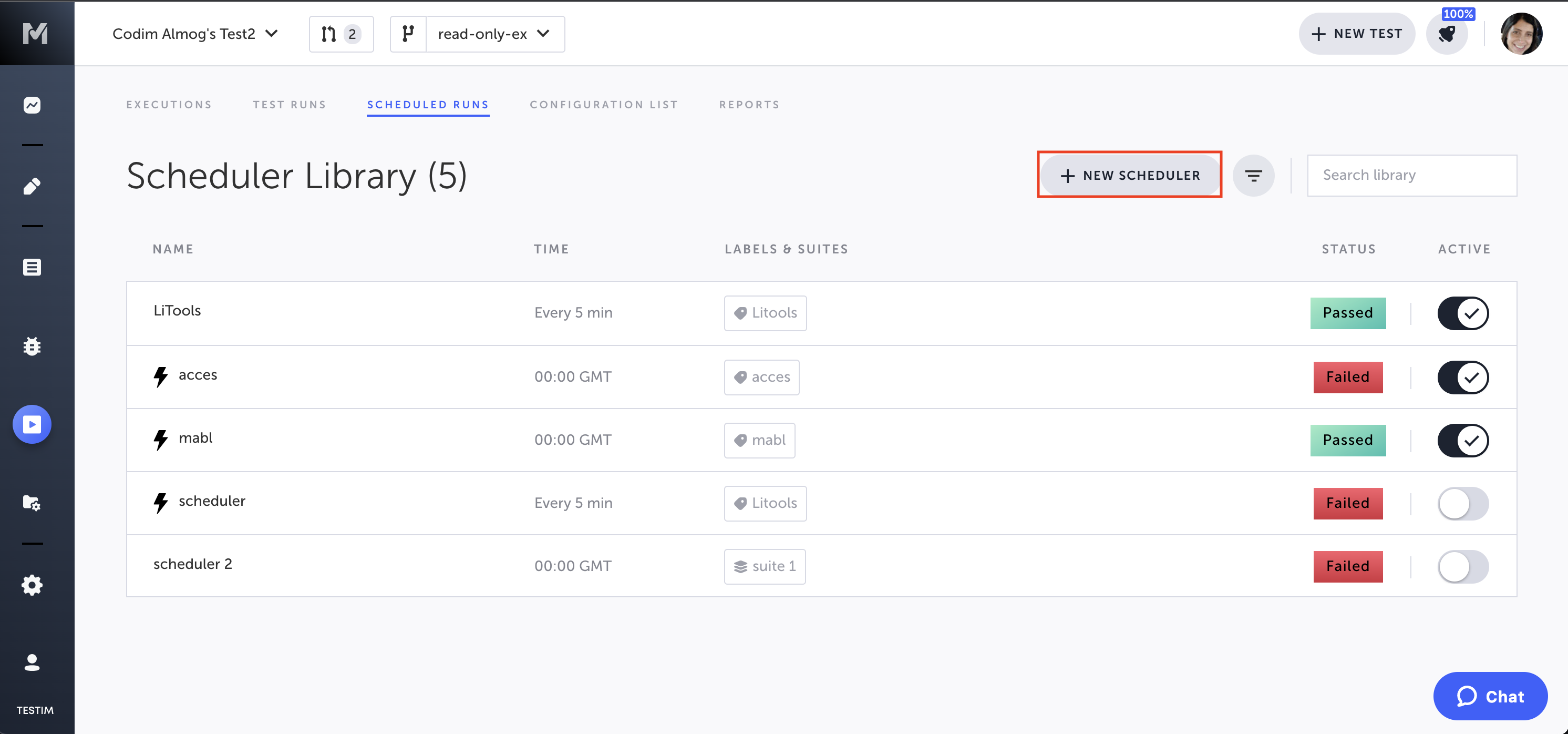Screen dimensions: 1568x734
Task: Switch to the Test Runs tab
Action: (289, 105)
